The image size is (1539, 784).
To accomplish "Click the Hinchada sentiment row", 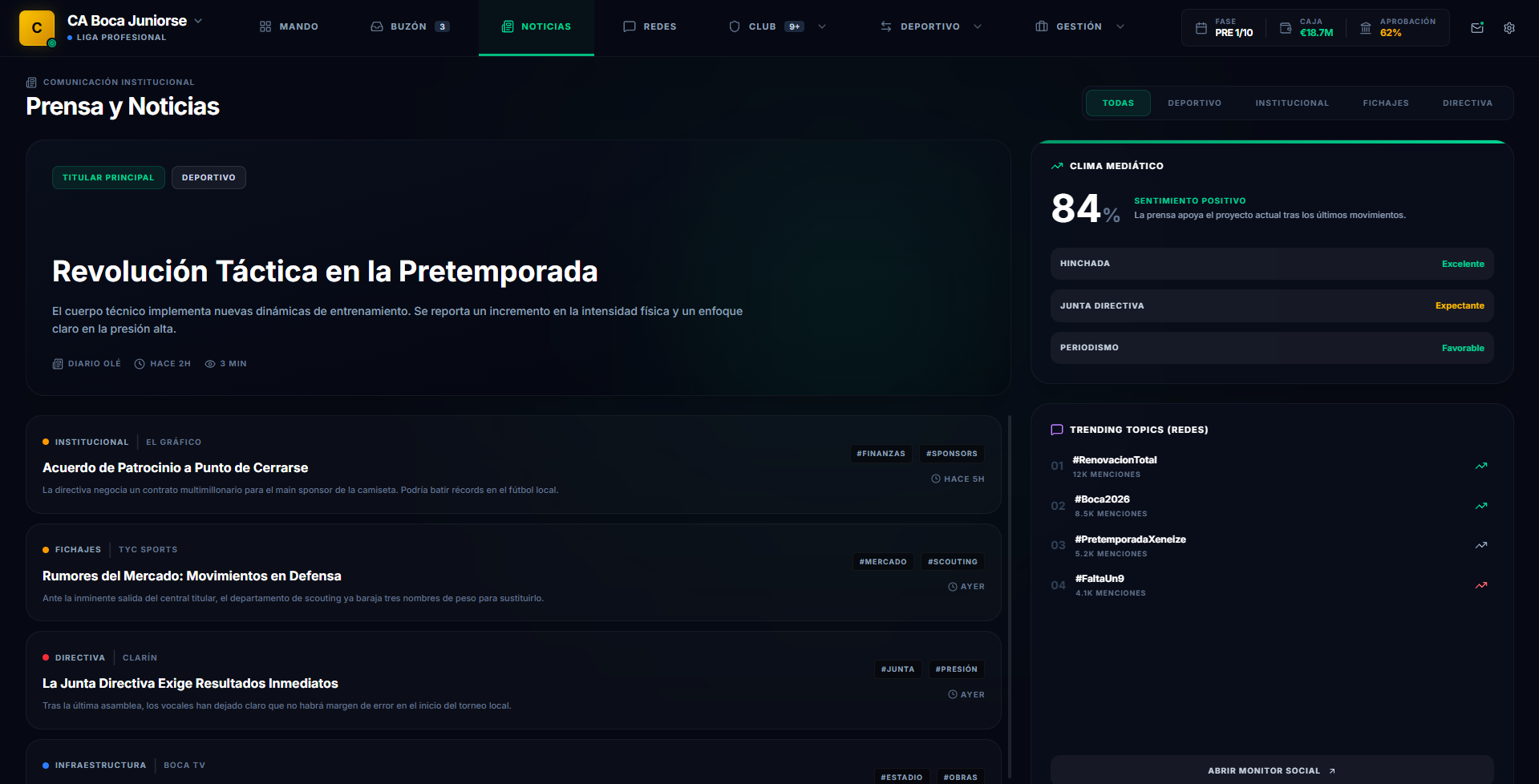I will [1272, 264].
